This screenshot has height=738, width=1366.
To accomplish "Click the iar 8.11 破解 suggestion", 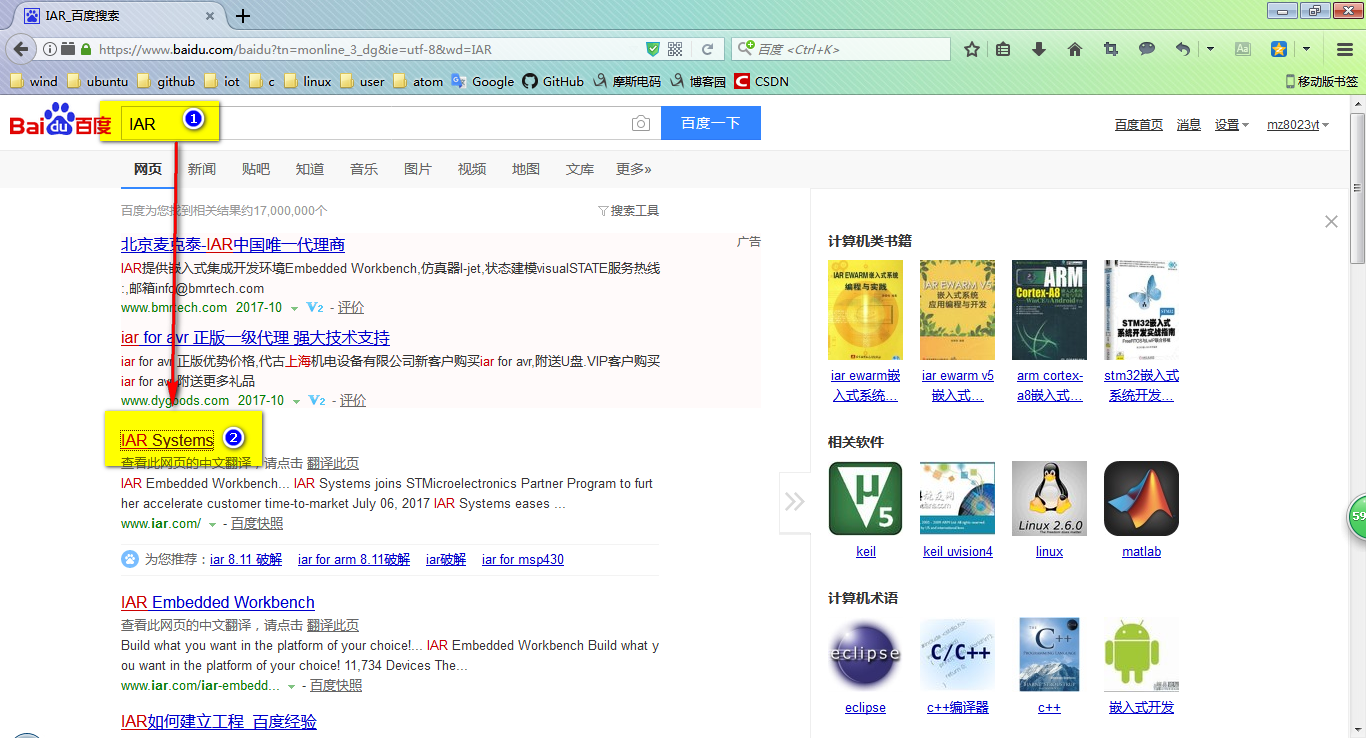I will click(x=246, y=559).
